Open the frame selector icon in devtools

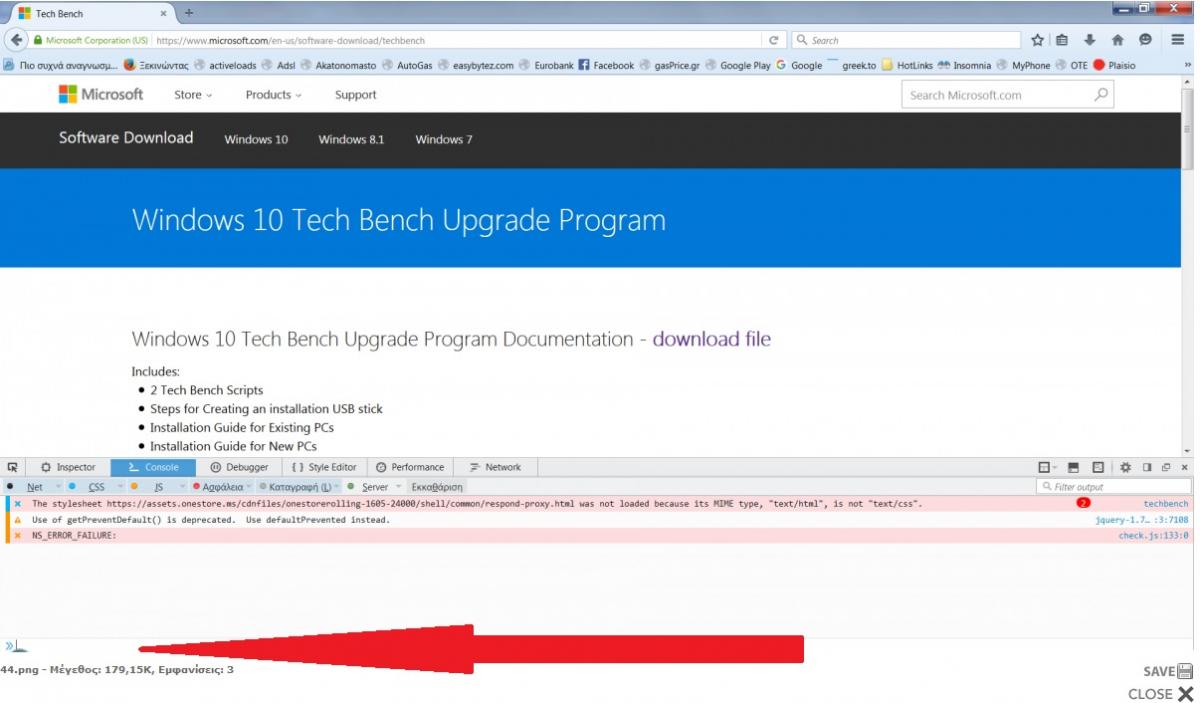point(1047,467)
